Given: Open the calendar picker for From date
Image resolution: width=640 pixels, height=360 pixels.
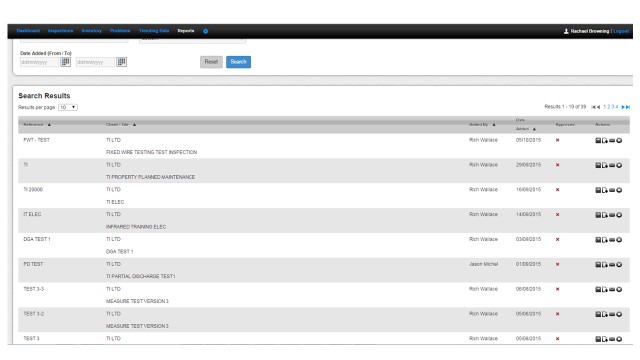Looking at the screenshot, I should click(x=65, y=62).
